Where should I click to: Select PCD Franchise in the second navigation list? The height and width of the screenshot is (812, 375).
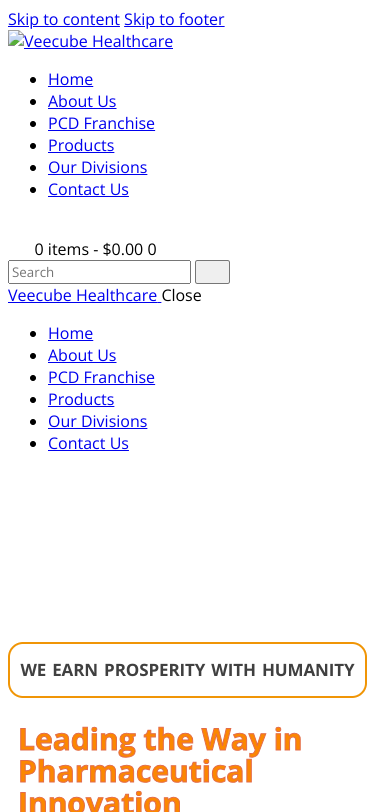click(x=102, y=377)
